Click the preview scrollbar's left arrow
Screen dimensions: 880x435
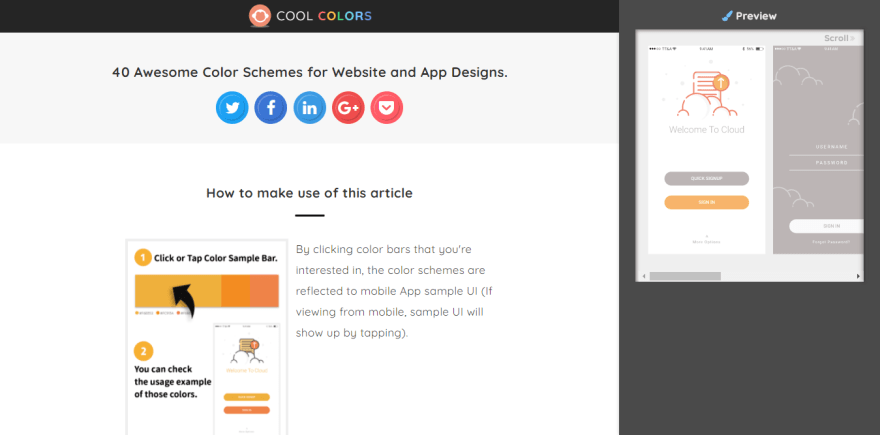pos(644,276)
